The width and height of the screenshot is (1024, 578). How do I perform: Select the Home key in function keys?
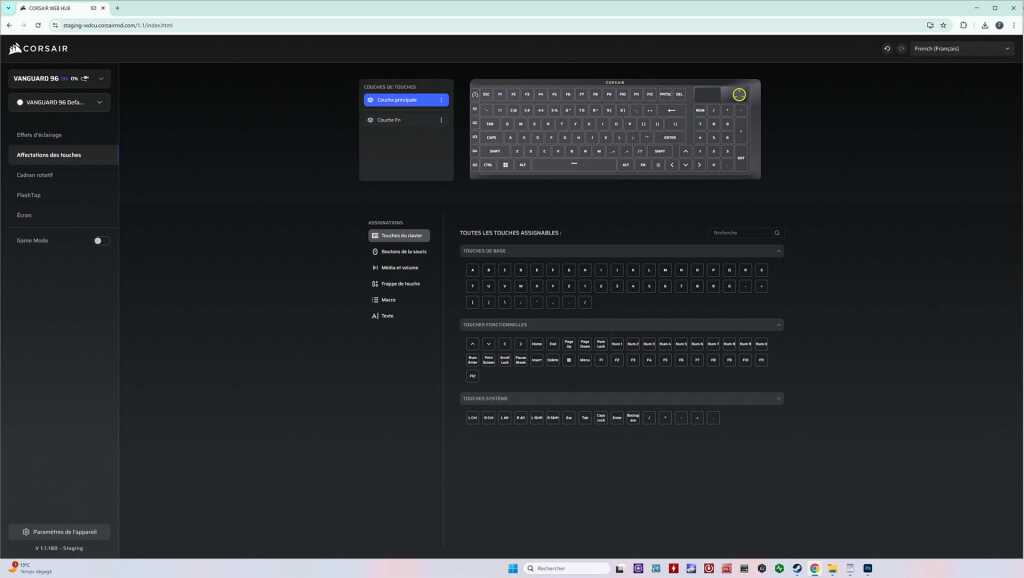[536, 344]
